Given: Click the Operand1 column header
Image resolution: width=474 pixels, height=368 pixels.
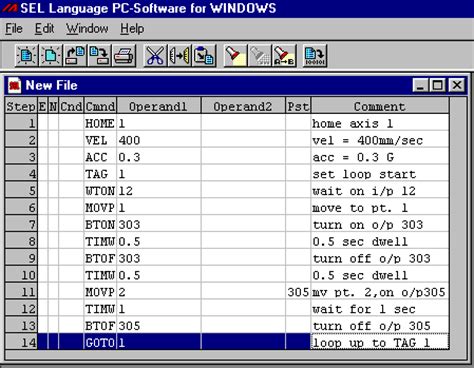Looking at the screenshot, I should tap(159, 106).
